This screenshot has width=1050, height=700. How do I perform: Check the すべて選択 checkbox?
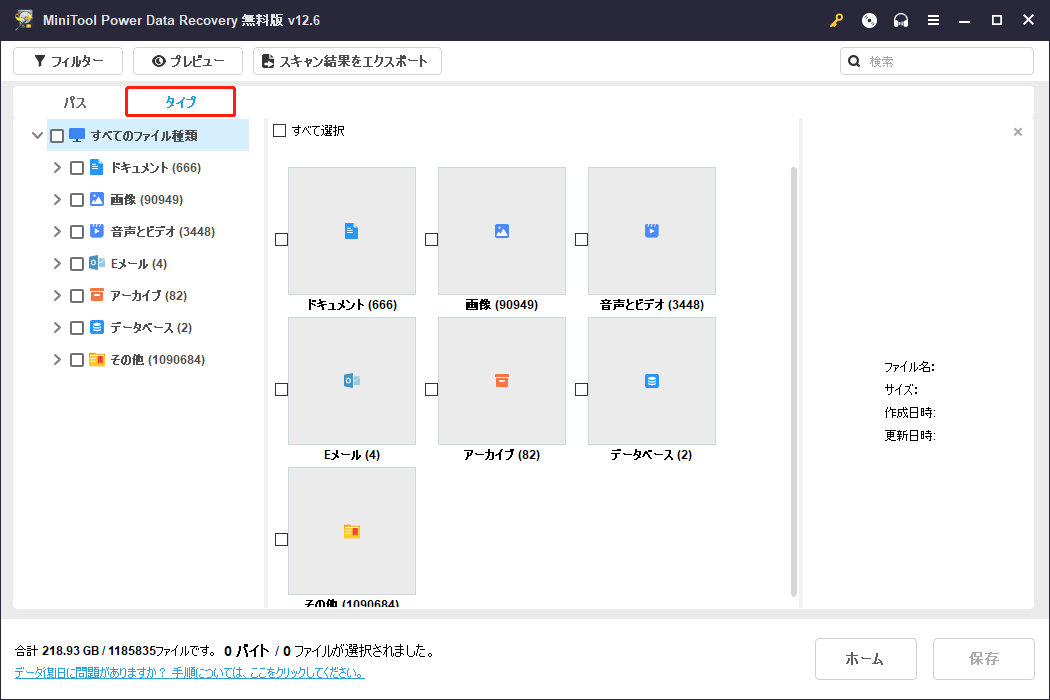click(x=280, y=131)
